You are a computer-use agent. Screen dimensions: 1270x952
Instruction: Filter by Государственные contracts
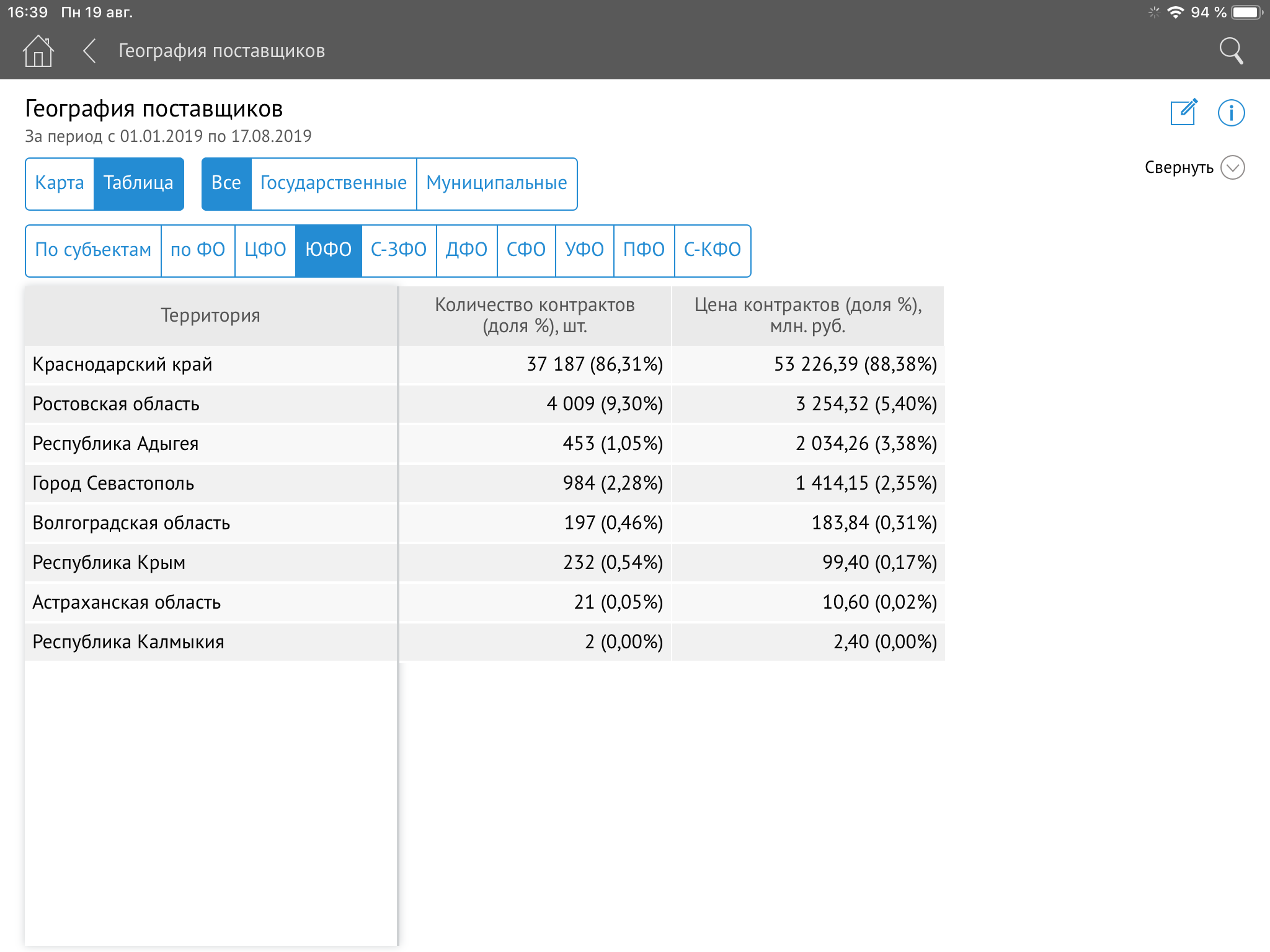point(334,183)
